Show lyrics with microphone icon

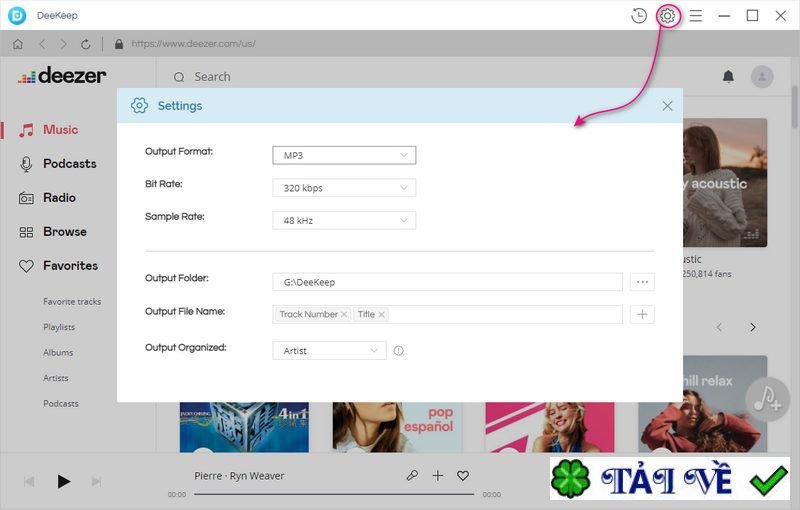pos(412,476)
